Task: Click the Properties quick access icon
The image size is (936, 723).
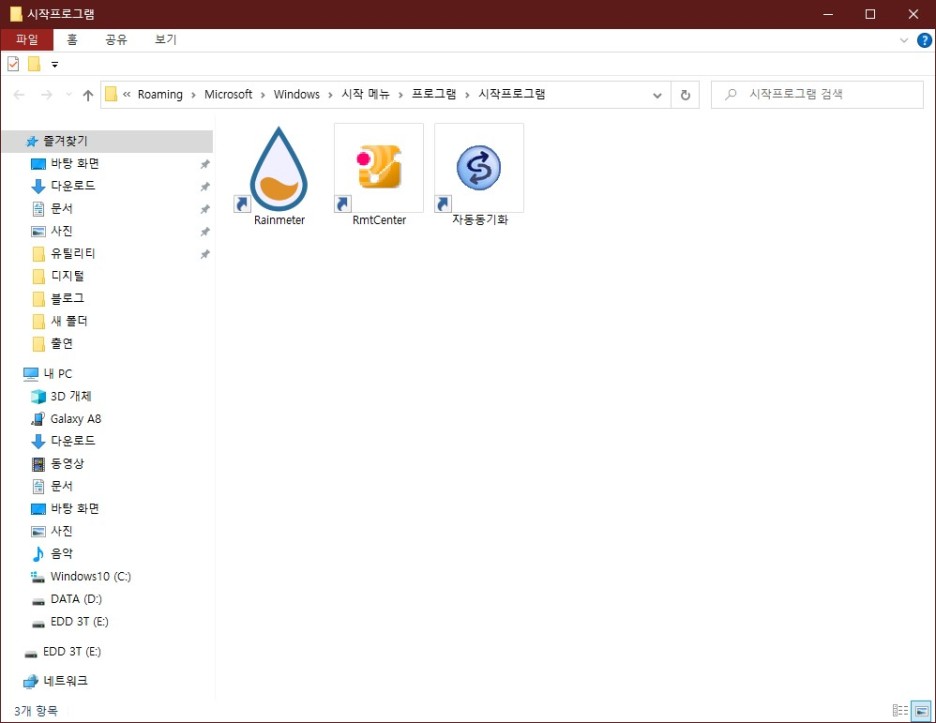Action: coord(13,64)
